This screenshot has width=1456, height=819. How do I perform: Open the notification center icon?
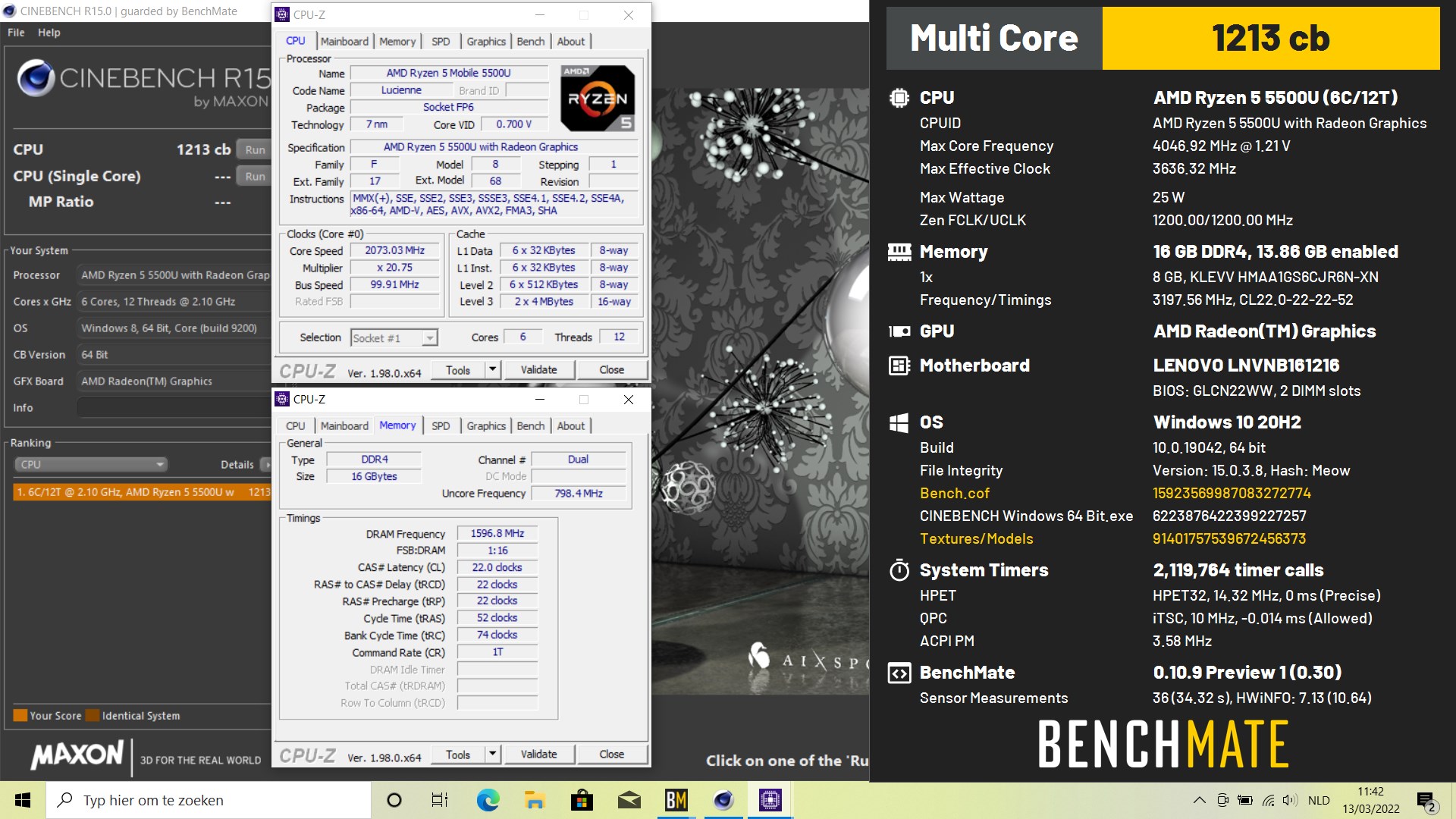click(1426, 801)
